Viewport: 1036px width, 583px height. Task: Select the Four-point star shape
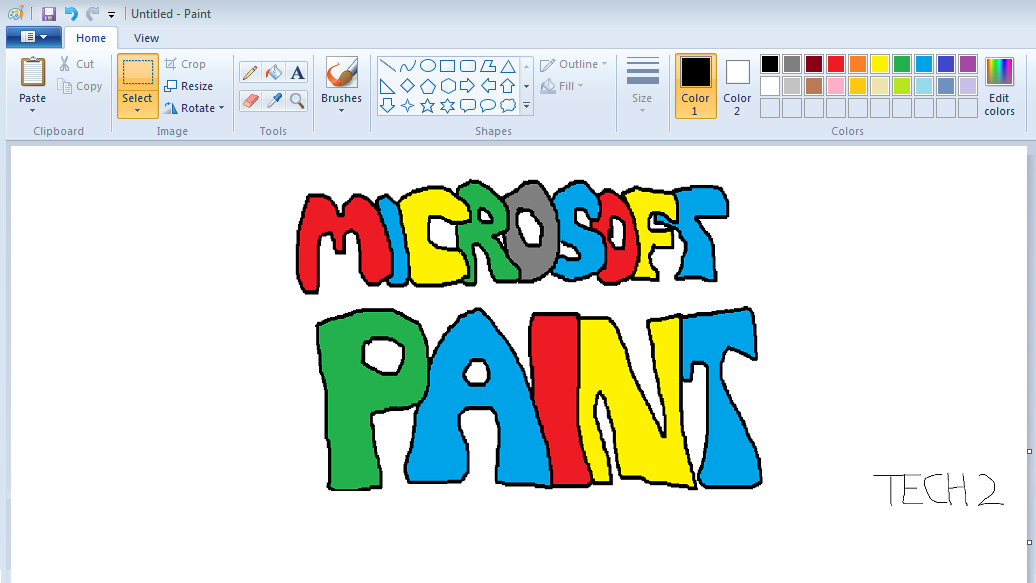408,106
